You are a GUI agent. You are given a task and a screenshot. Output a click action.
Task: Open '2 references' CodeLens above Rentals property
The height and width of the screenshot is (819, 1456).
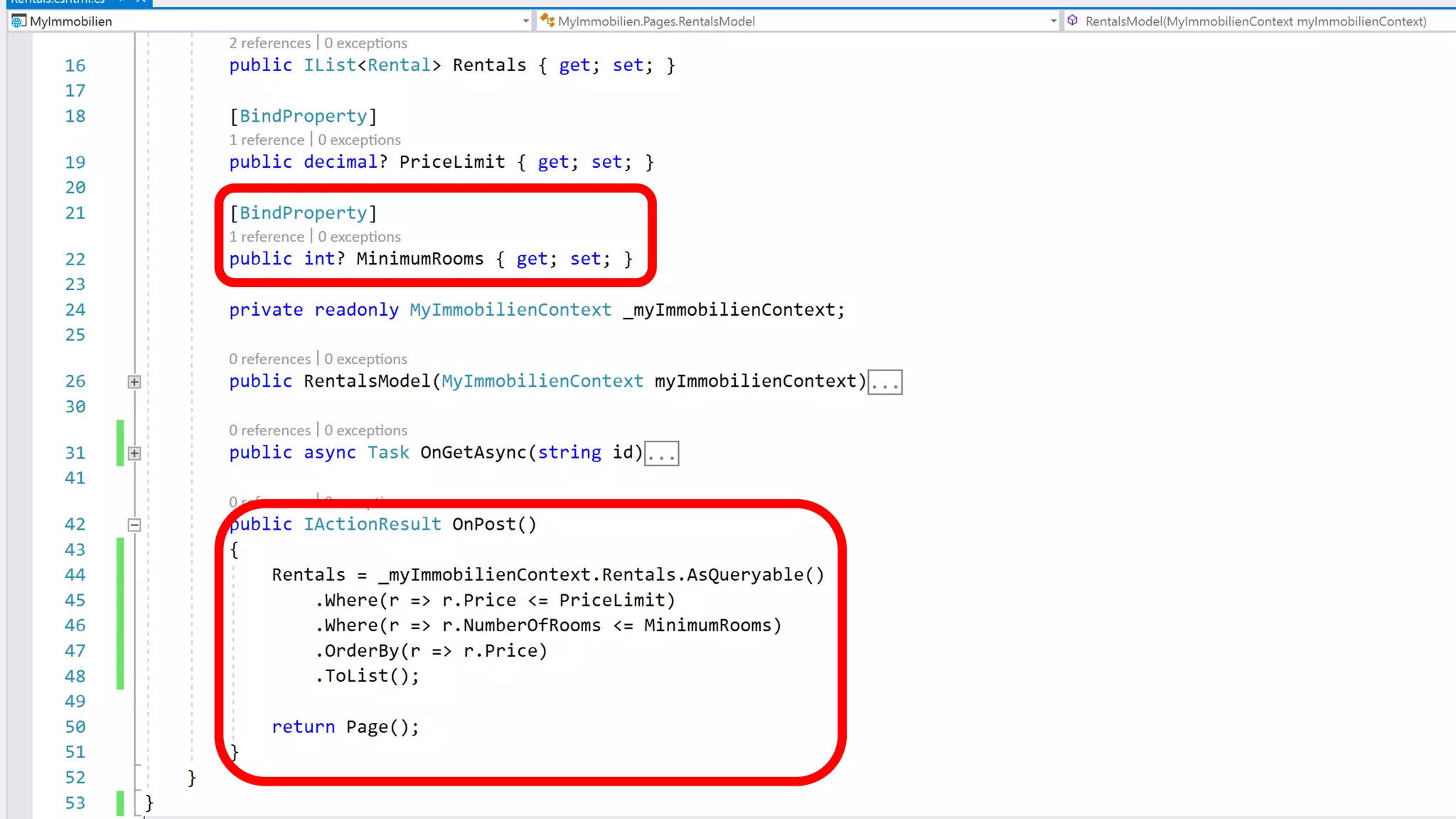pyautogui.click(x=269, y=43)
